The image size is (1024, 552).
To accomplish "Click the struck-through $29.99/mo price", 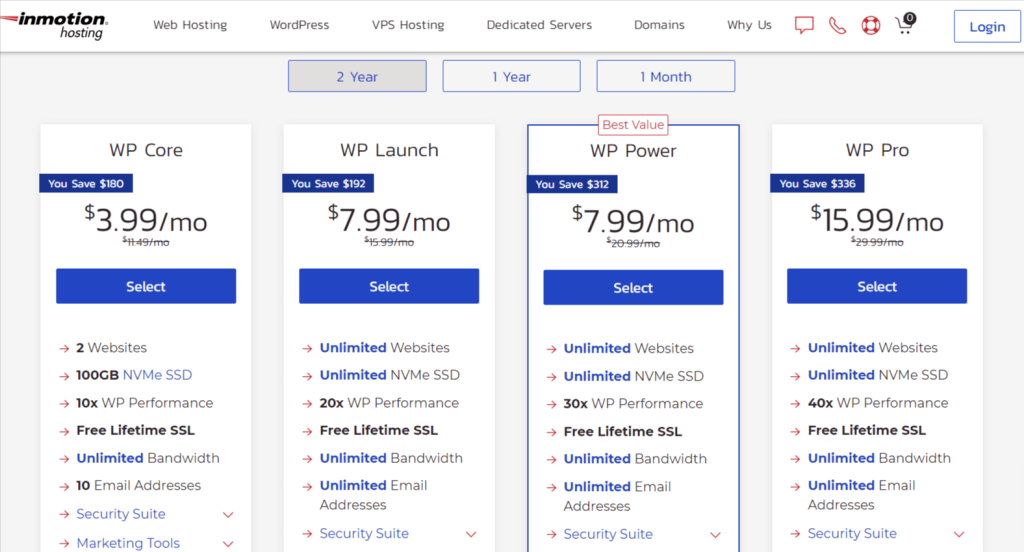I will (x=877, y=242).
